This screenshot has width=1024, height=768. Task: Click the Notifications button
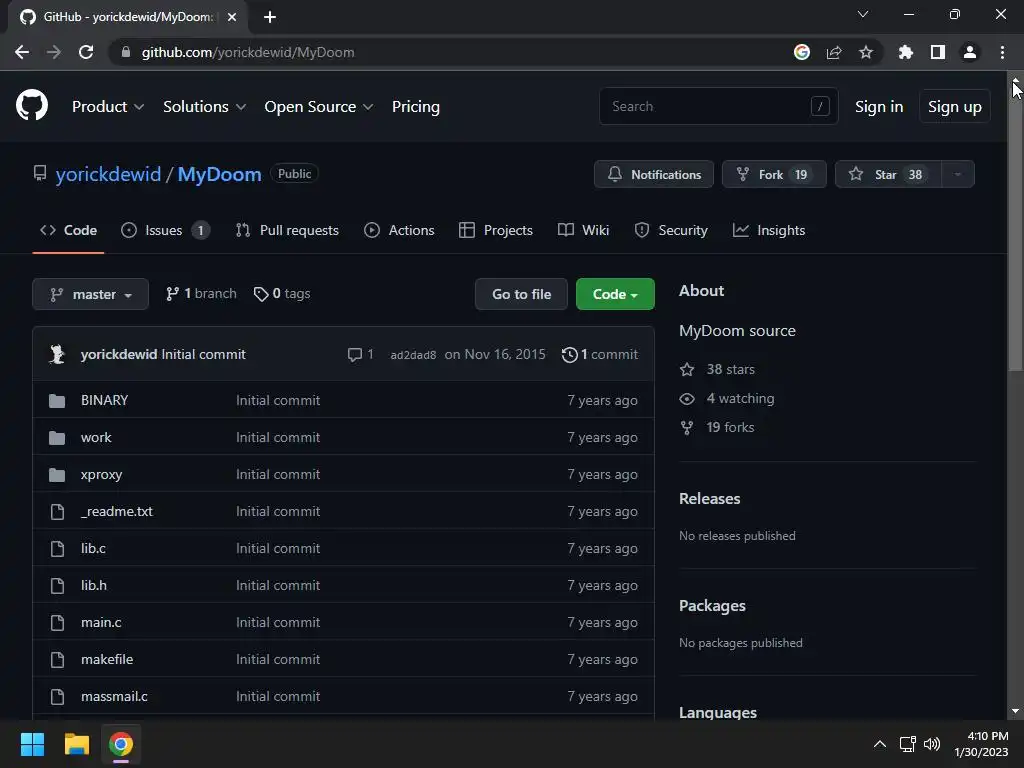tap(654, 174)
